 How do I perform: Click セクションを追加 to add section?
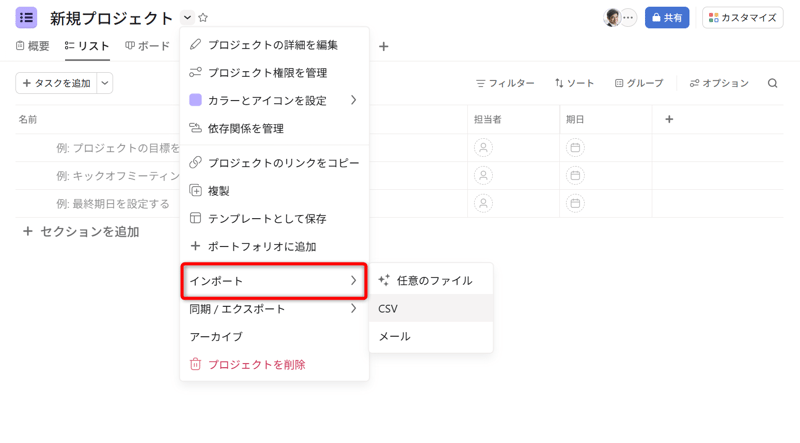point(81,232)
